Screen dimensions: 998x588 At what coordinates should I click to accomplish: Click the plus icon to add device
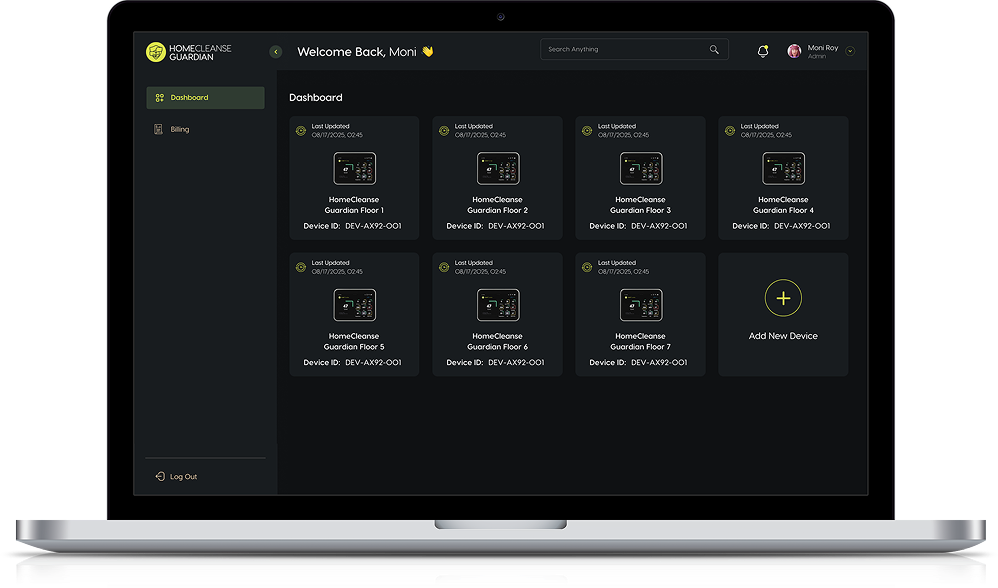(x=783, y=298)
